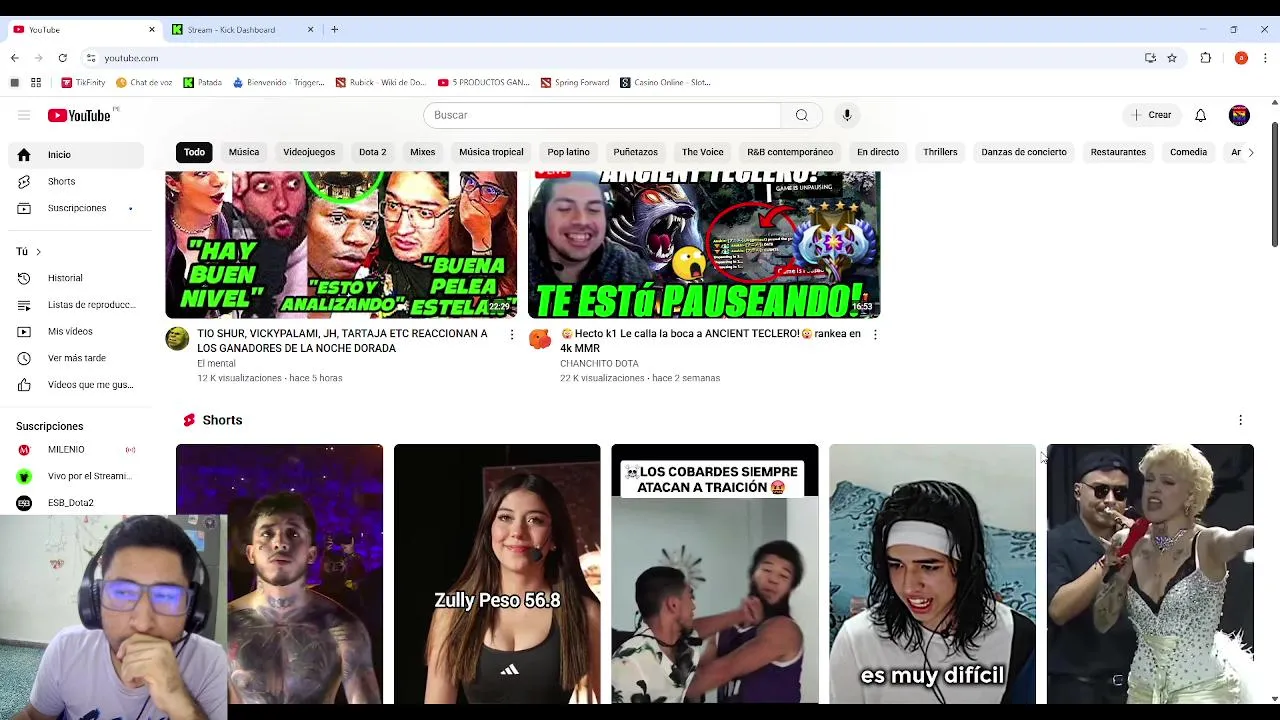Screen dimensions: 1280x720
Task: Open Ver más tarde in sidebar
Action: (76, 358)
